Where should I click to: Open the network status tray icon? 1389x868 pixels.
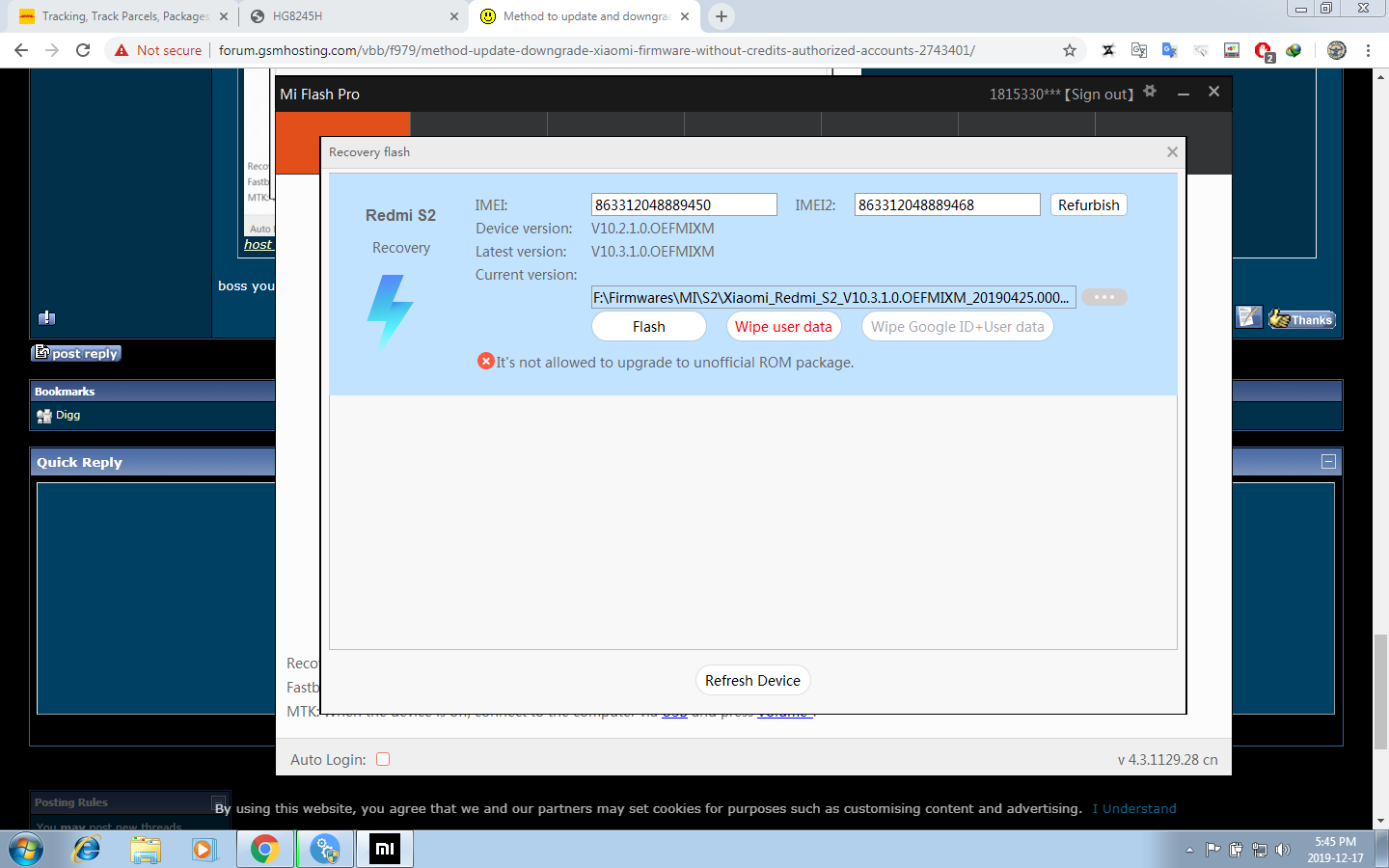click(1259, 850)
